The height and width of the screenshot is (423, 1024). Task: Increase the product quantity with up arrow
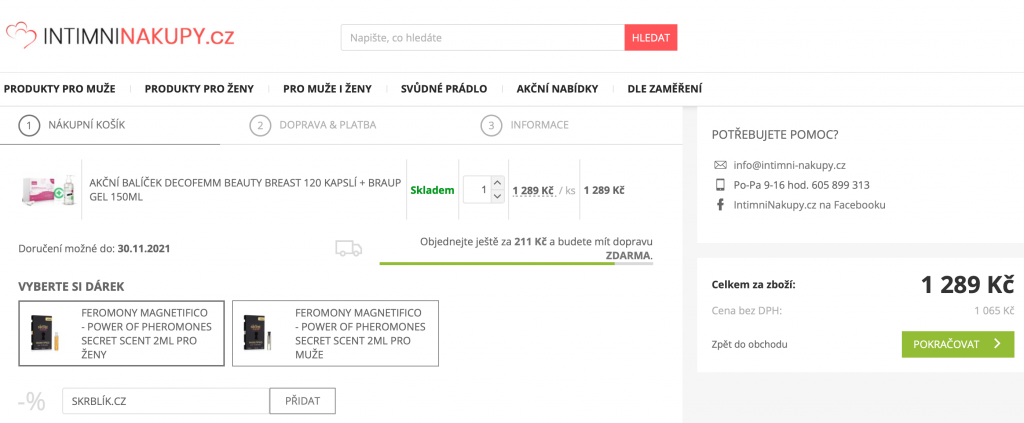click(498, 182)
